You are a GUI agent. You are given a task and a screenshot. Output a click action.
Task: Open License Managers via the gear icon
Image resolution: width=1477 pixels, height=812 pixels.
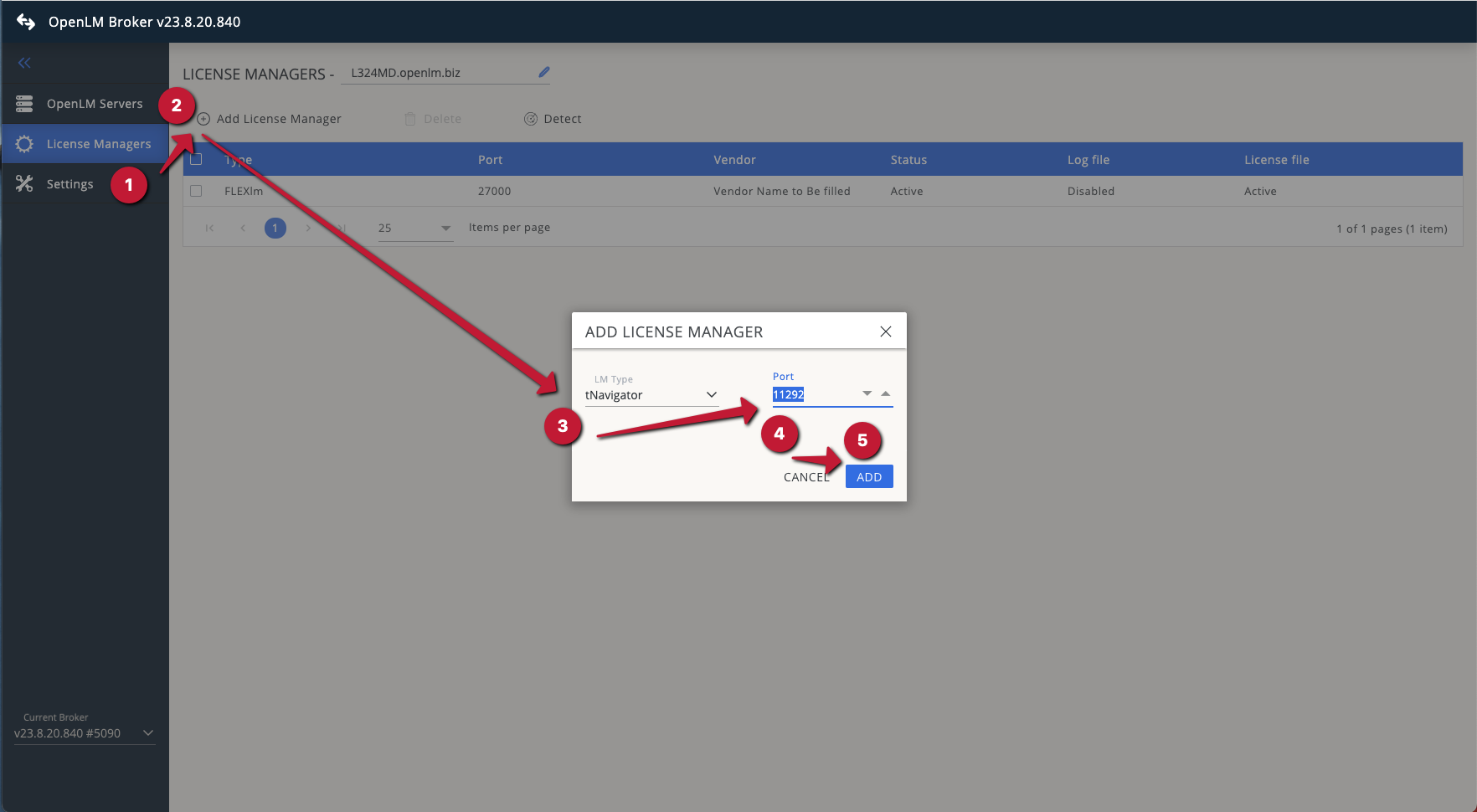[23, 143]
